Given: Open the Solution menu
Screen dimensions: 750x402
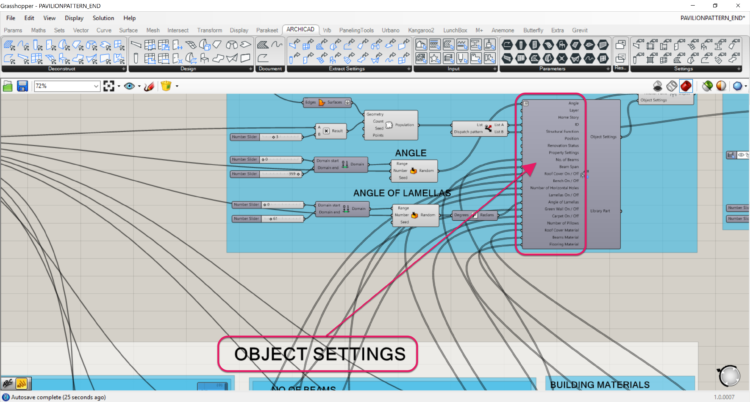Looking at the screenshot, I should click(x=103, y=18).
